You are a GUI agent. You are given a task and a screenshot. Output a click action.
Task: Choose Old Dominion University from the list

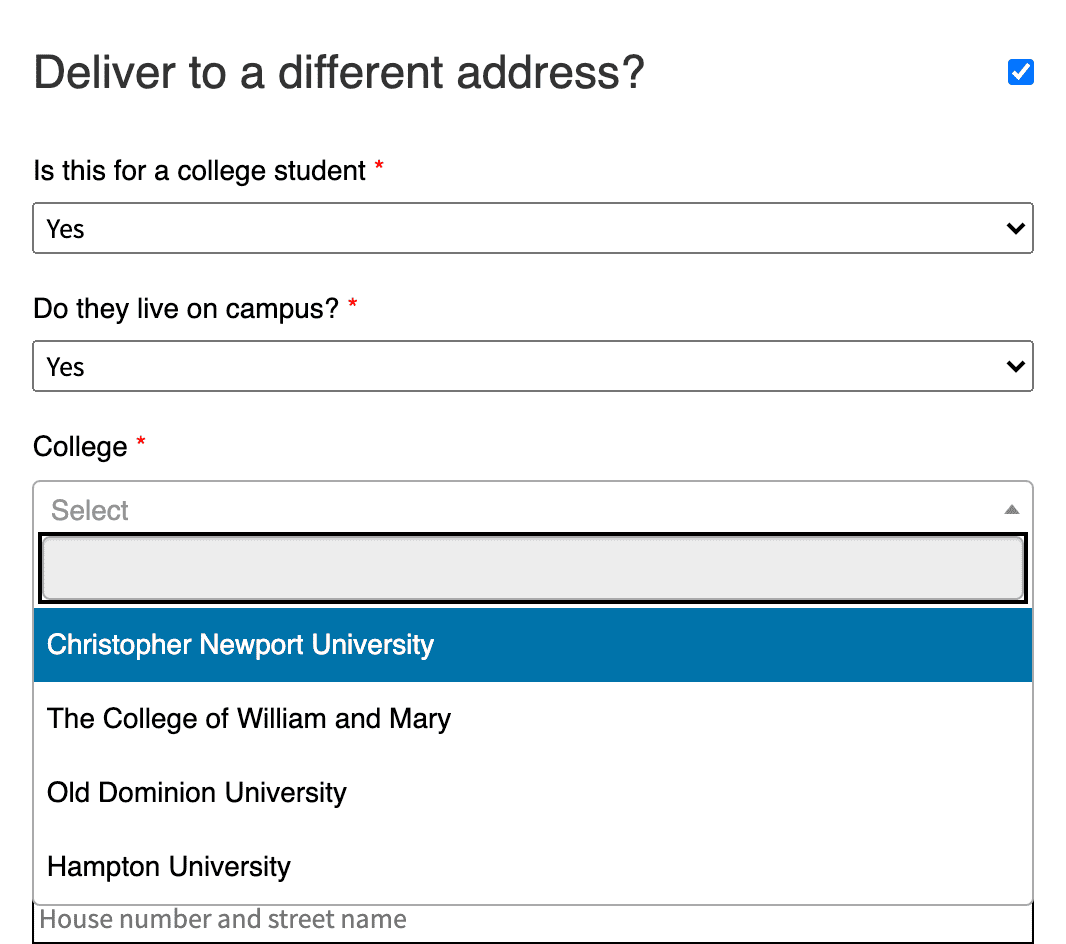[533, 793]
